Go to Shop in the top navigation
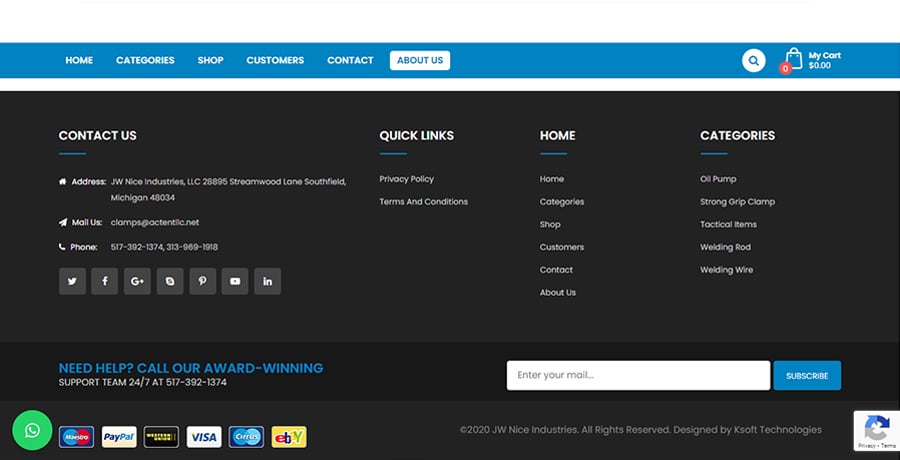Viewport: 900px width, 460px height. click(210, 61)
